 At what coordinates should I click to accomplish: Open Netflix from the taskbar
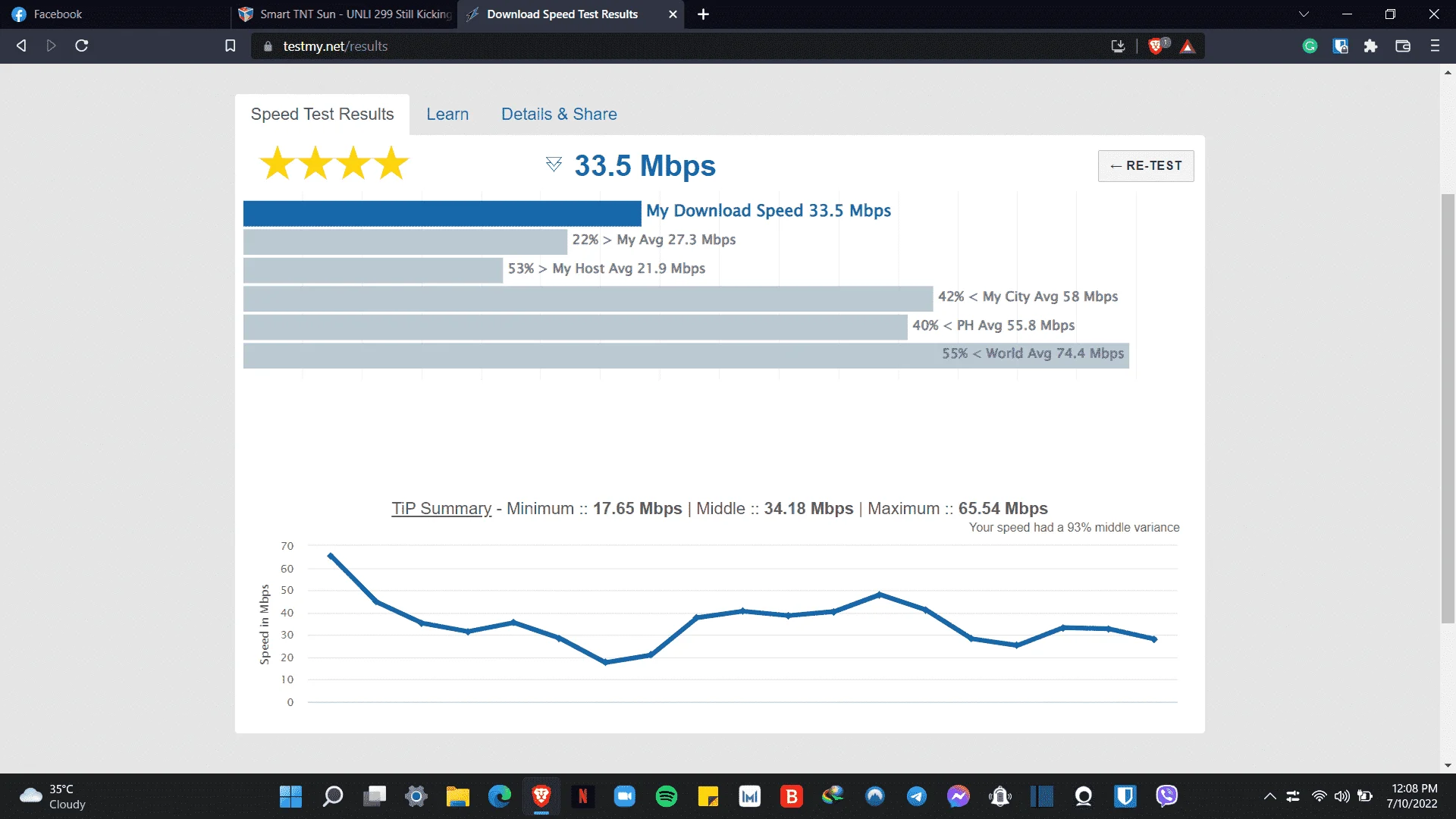[x=583, y=796]
